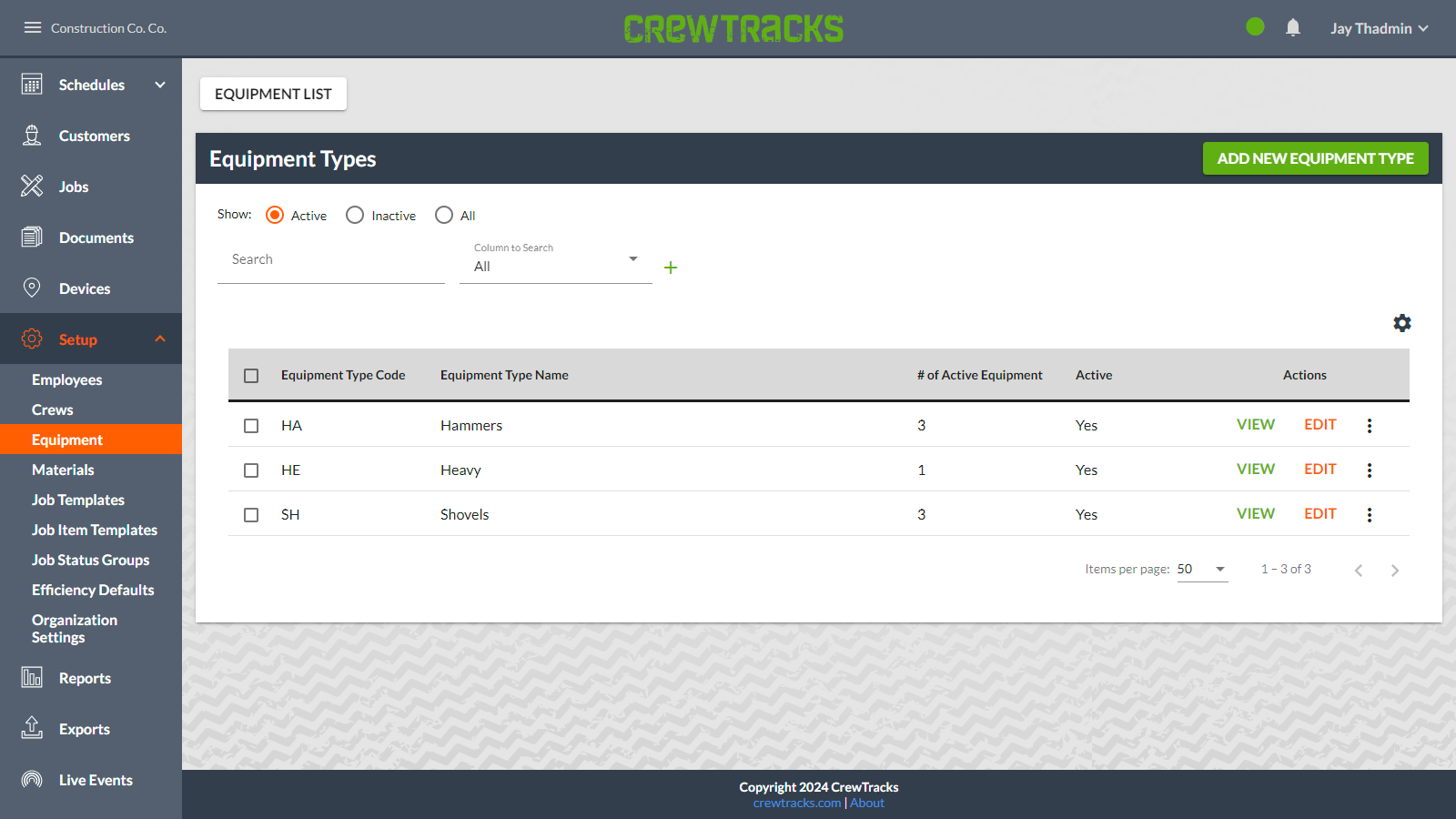1456x819 pixels.
Task: Sort by Equipment Type Name column header
Action: tap(504, 375)
